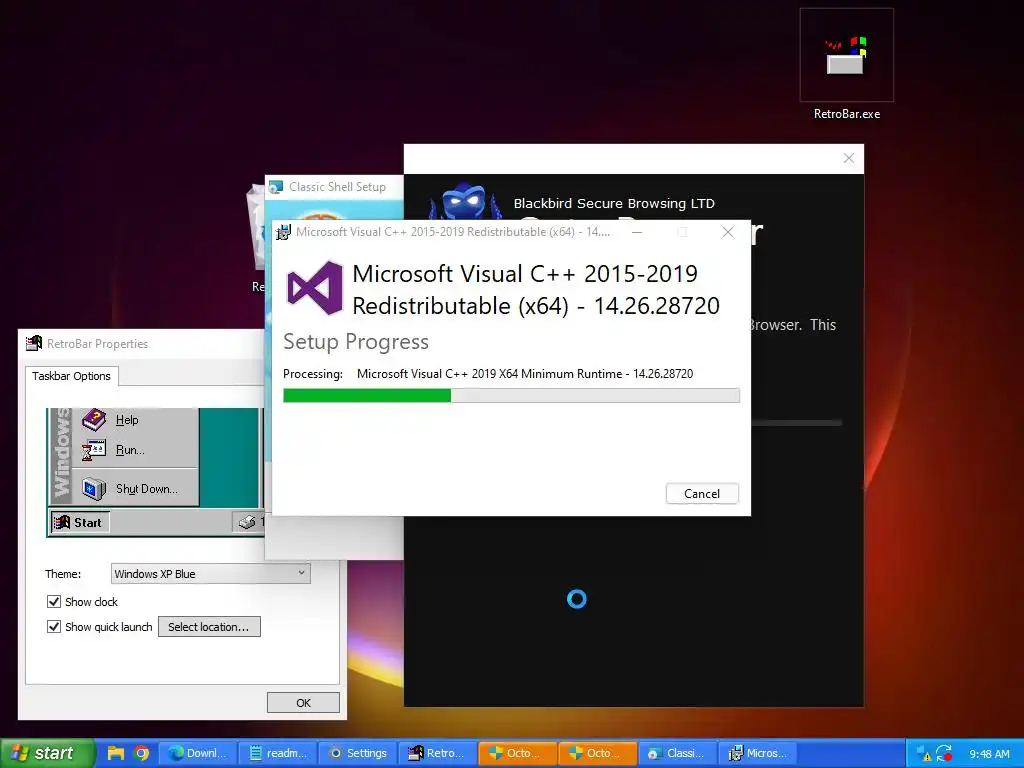Screen dimensions: 1024x768
Task: Toggle the Show quick launch checkbox
Action: 54,626
